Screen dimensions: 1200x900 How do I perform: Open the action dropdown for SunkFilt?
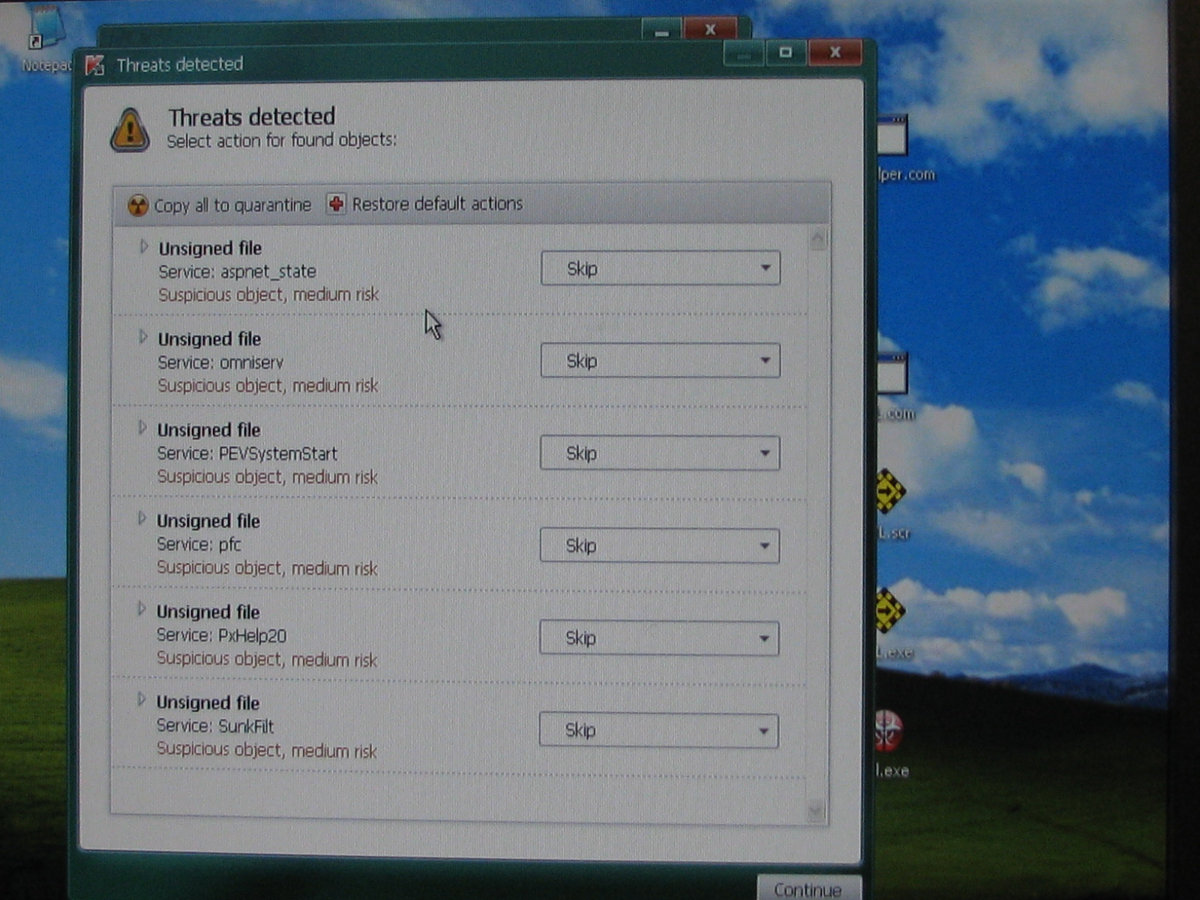tap(658, 730)
